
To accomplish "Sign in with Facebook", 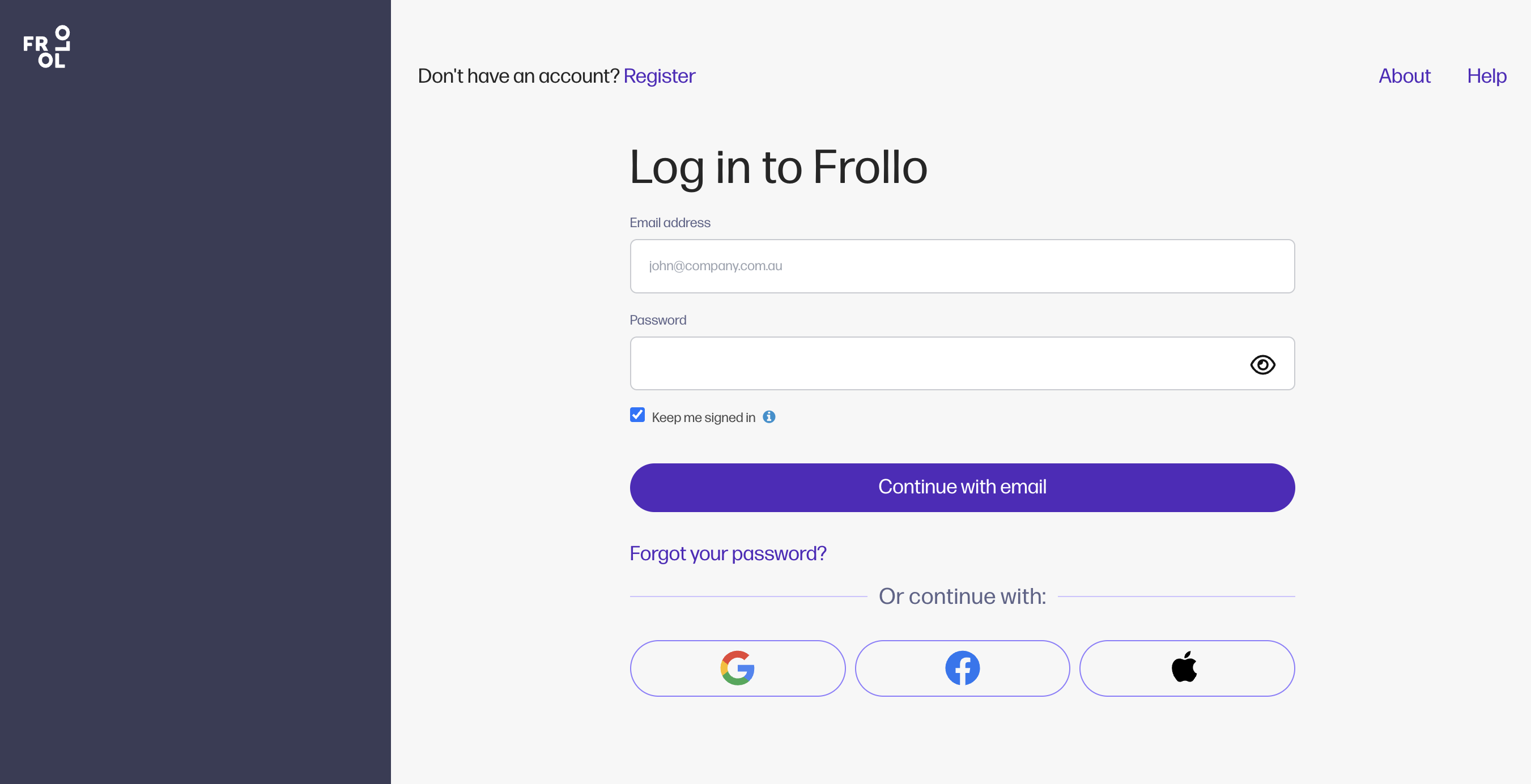I will pos(962,668).
